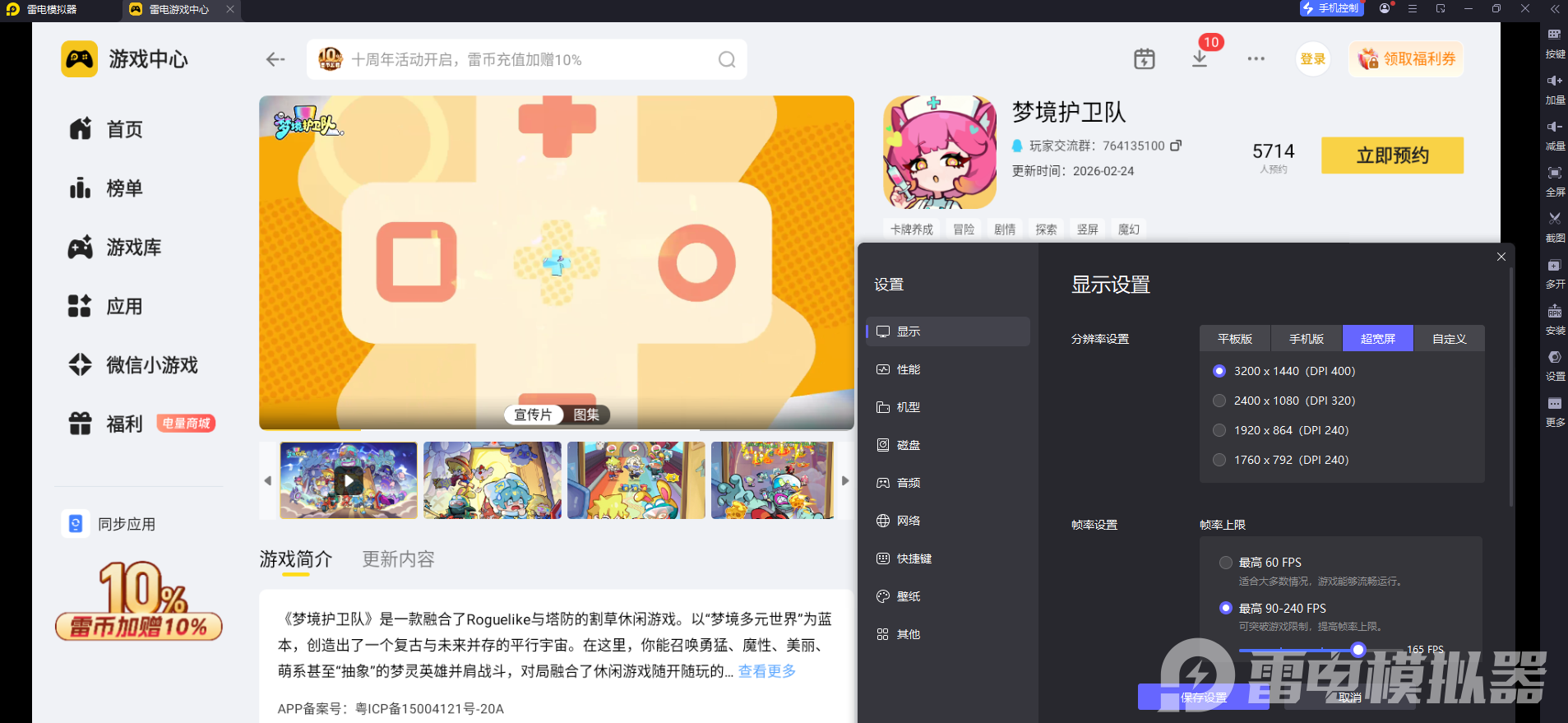
Task: Select 3200 x 1440 (DPI 400) resolution
Action: pyautogui.click(x=1284, y=371)
